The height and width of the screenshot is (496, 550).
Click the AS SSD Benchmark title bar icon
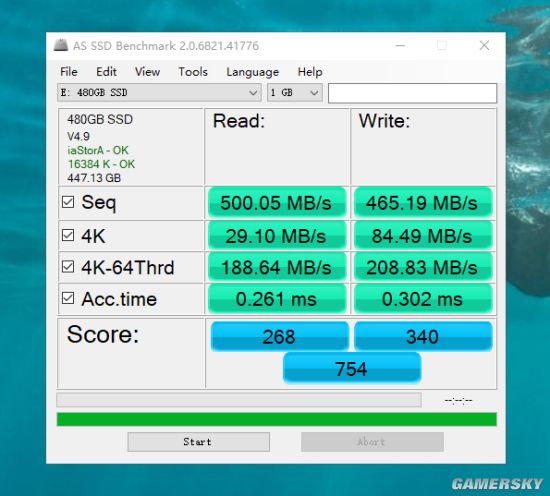tap(61, 45)
